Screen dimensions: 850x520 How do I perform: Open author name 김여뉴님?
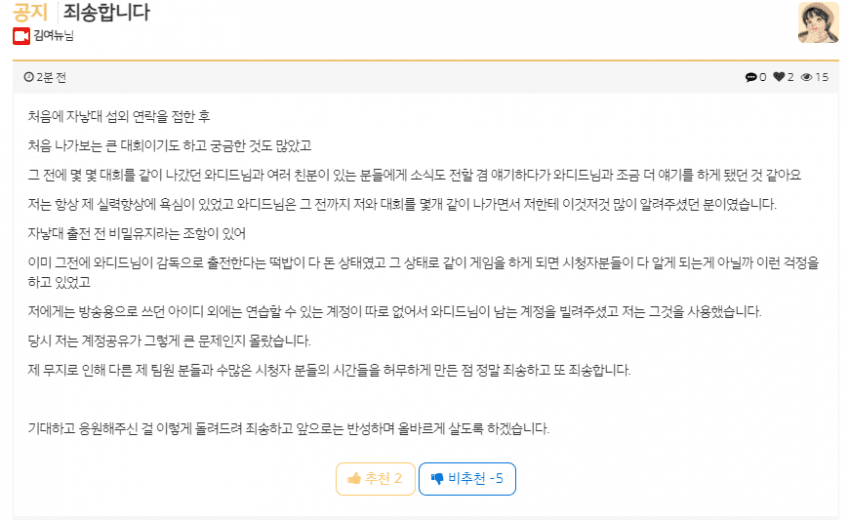pos(53,36)
